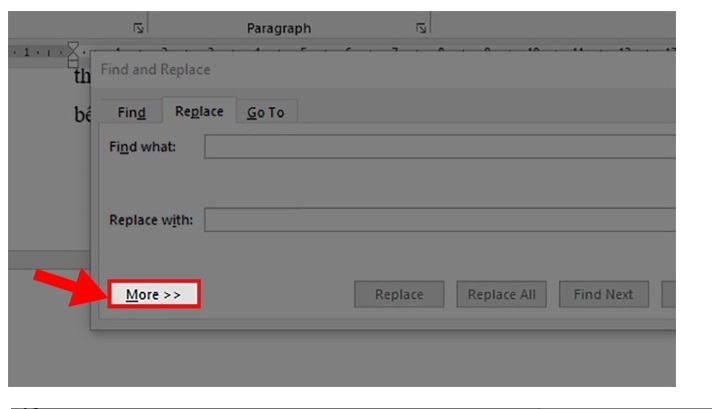The height and width of the screenshot is (409, 720).
Task: Click the Find what label
Action: pyautogui.click(x=142, y=147)
